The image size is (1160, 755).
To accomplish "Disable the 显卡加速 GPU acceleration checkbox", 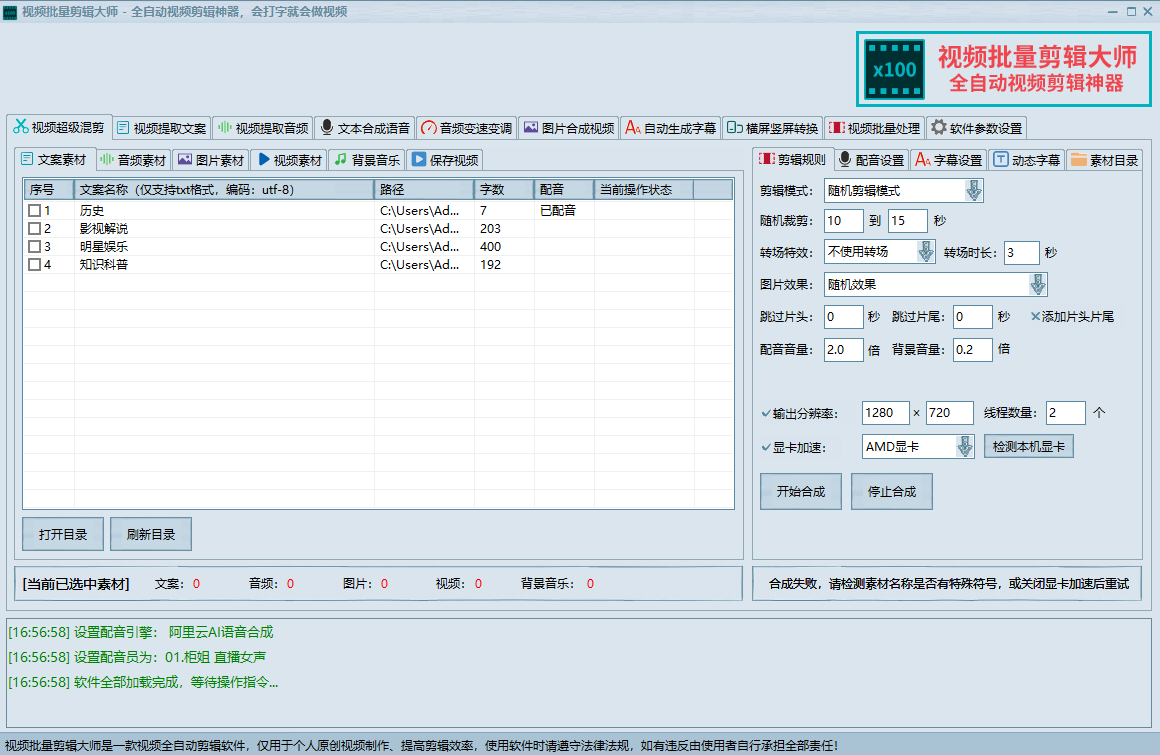I will (766, 446).
